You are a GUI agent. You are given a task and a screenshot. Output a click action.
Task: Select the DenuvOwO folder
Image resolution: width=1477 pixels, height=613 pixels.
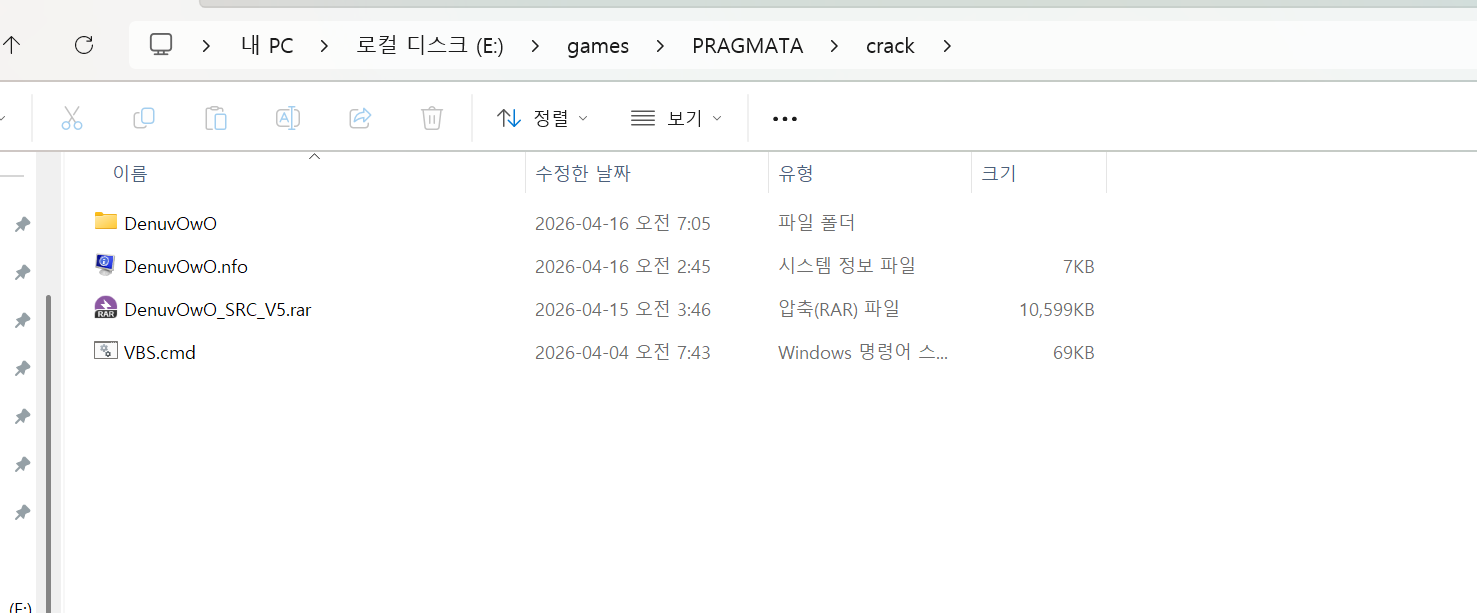(x=170, y=223)
